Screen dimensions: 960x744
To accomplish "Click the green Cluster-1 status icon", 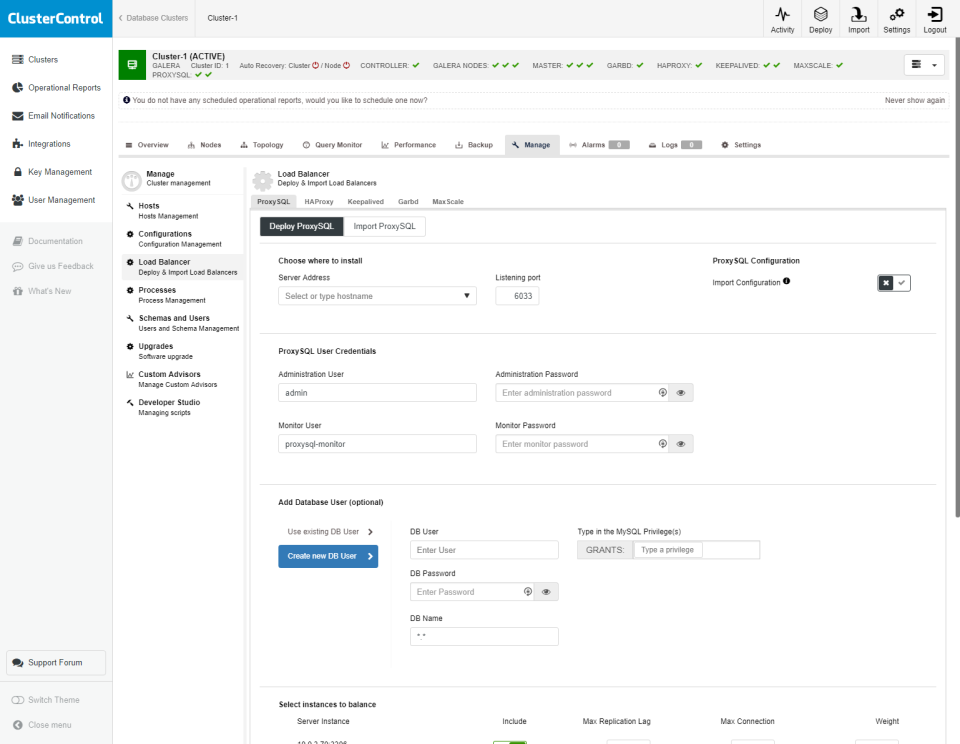I will click(x=132, y=65).
